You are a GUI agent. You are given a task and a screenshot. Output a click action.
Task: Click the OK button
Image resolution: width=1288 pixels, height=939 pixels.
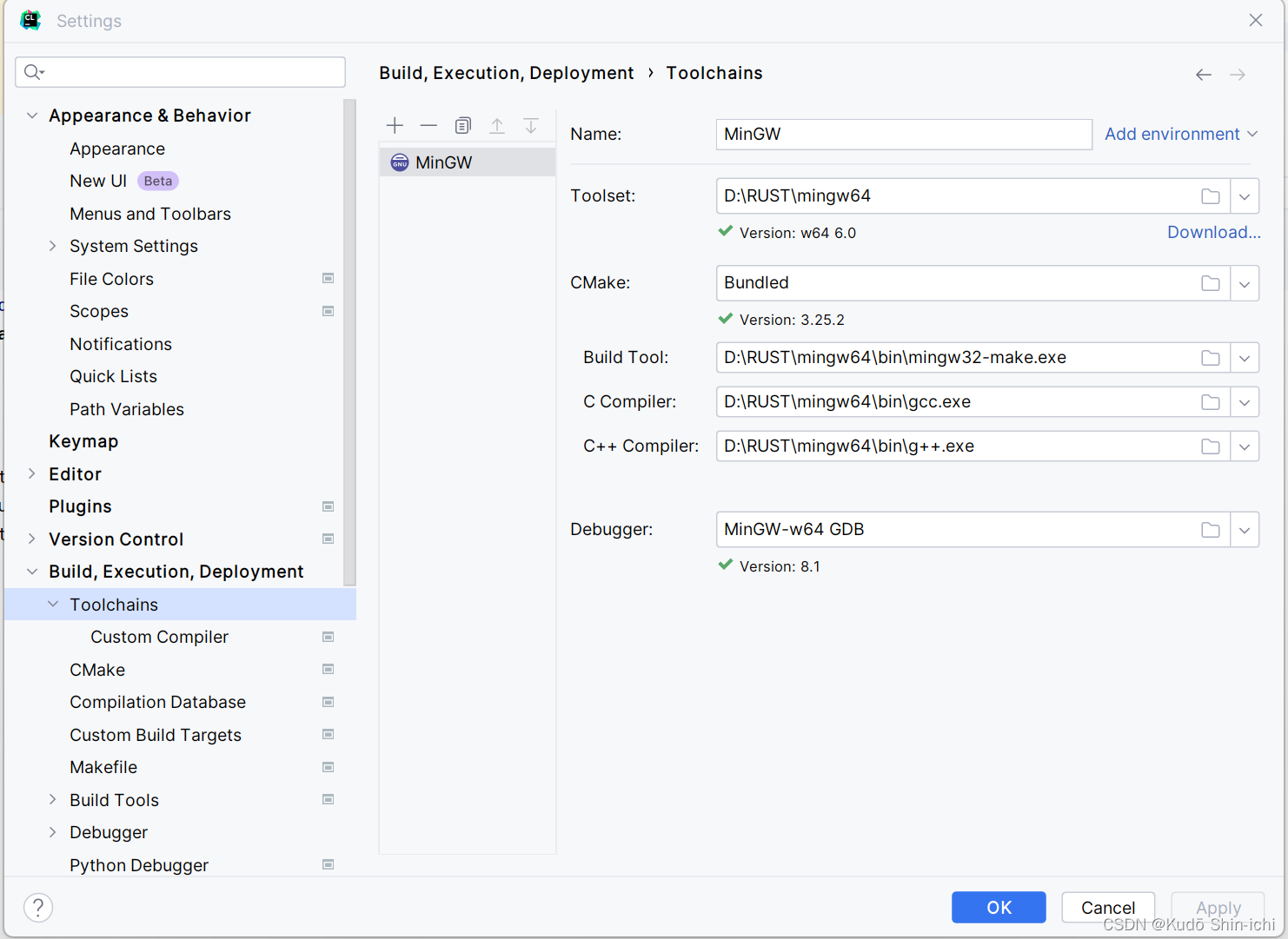(x=999, y=908)
